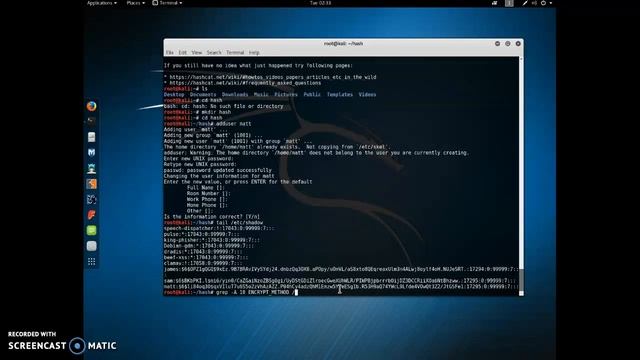The height and width of the screenshot is (360, 640).
Task: Click the 'password updated successfully' line
Action: pyautogui.click(x=218, y=170)
